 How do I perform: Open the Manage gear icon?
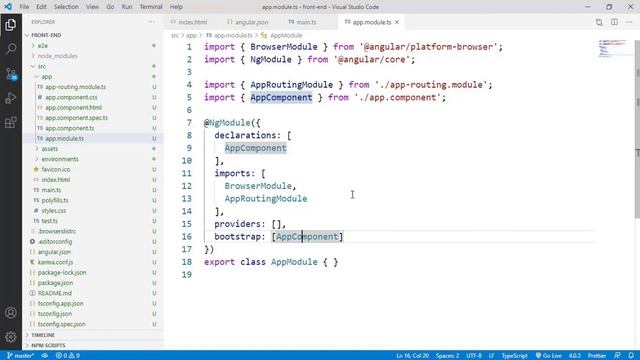(x=11, y=337)
